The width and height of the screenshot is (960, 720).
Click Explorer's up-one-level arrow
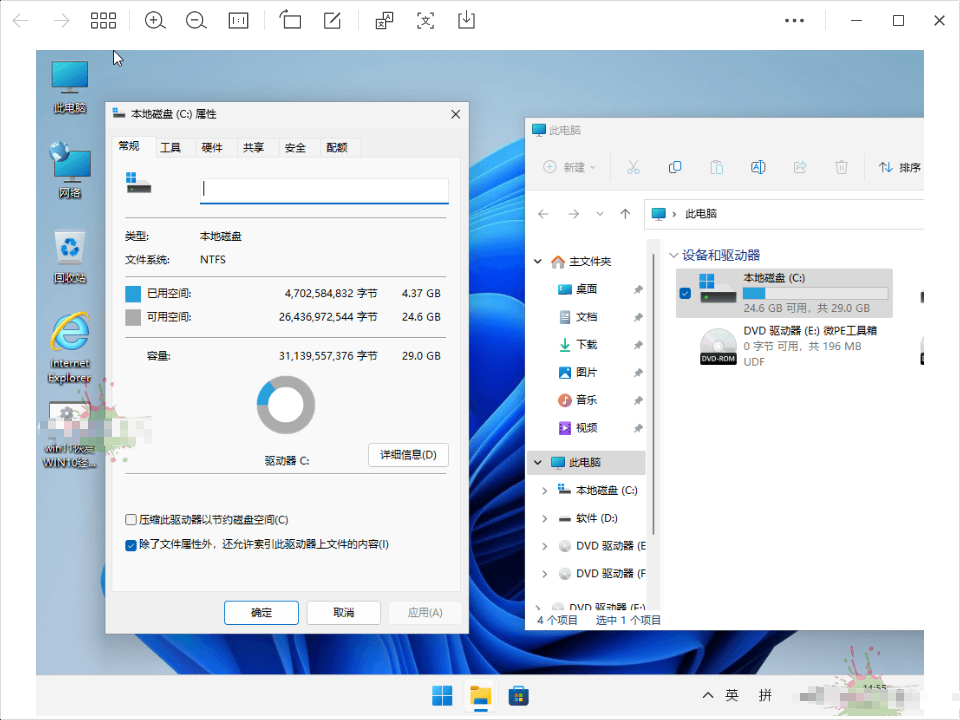click(x=624, y=214)
